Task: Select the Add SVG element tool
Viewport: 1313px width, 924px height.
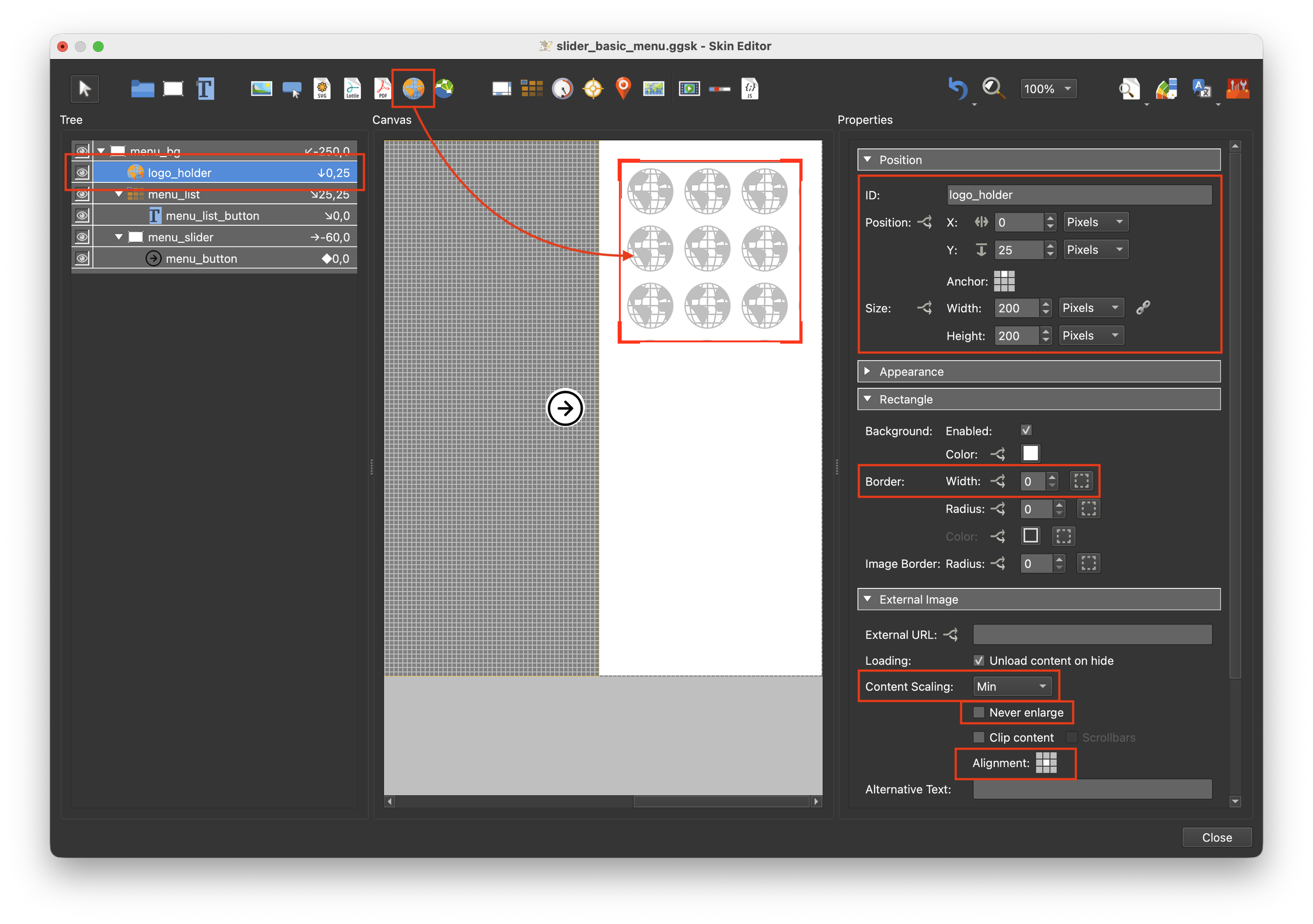Action: pyautogui.click(x=322, y=89)
